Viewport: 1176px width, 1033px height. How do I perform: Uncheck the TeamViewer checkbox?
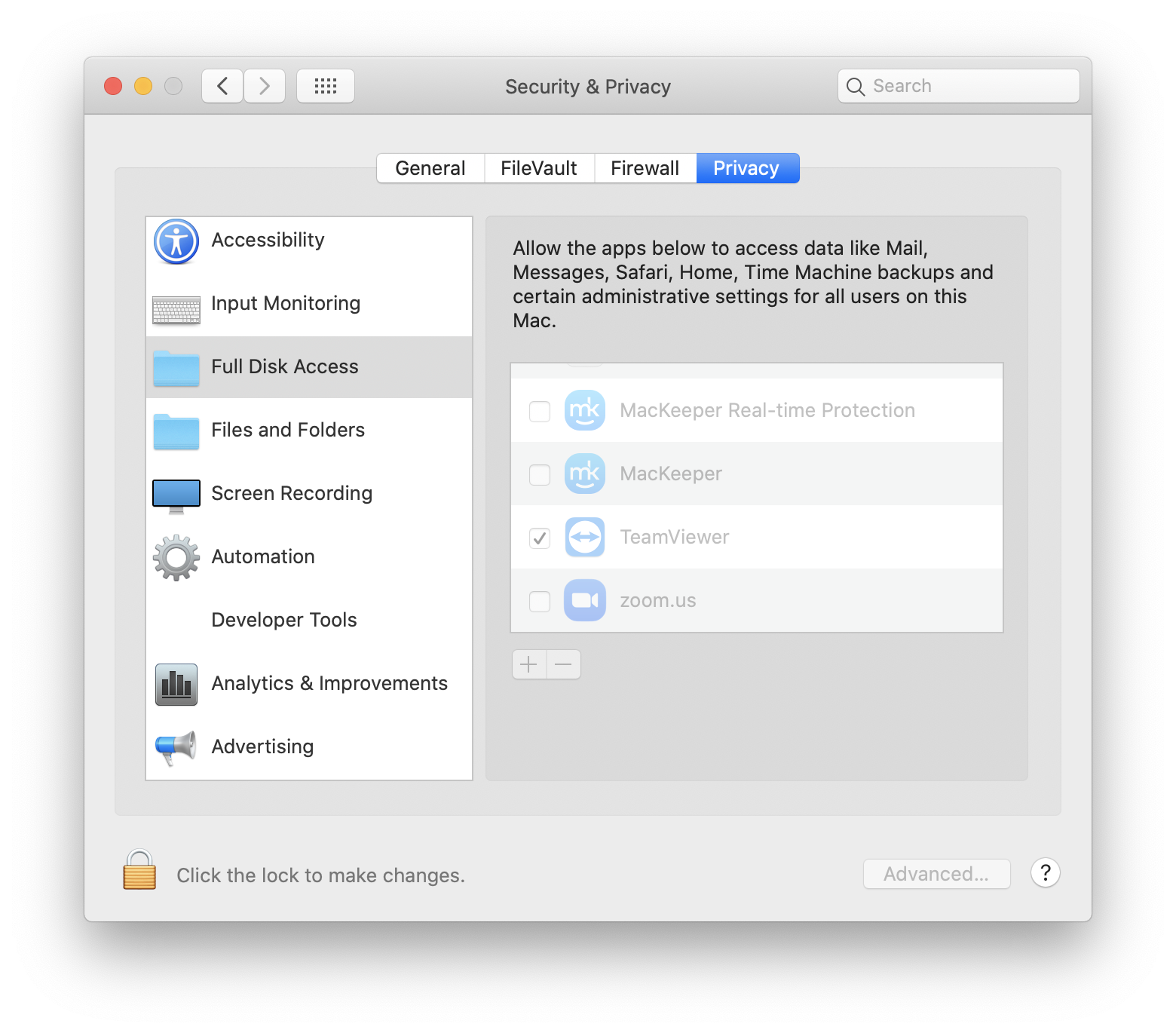tap(540, 538)
